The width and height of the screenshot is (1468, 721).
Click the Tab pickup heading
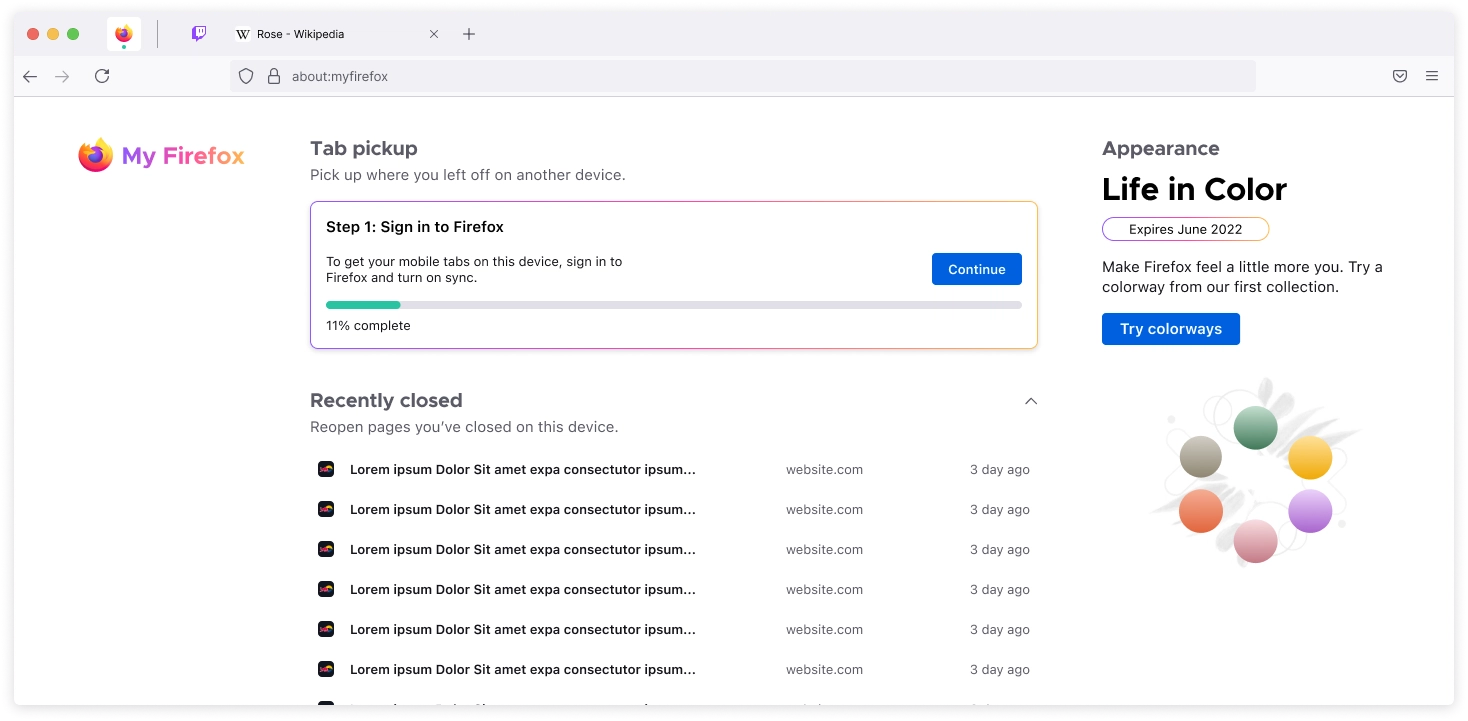364,149
